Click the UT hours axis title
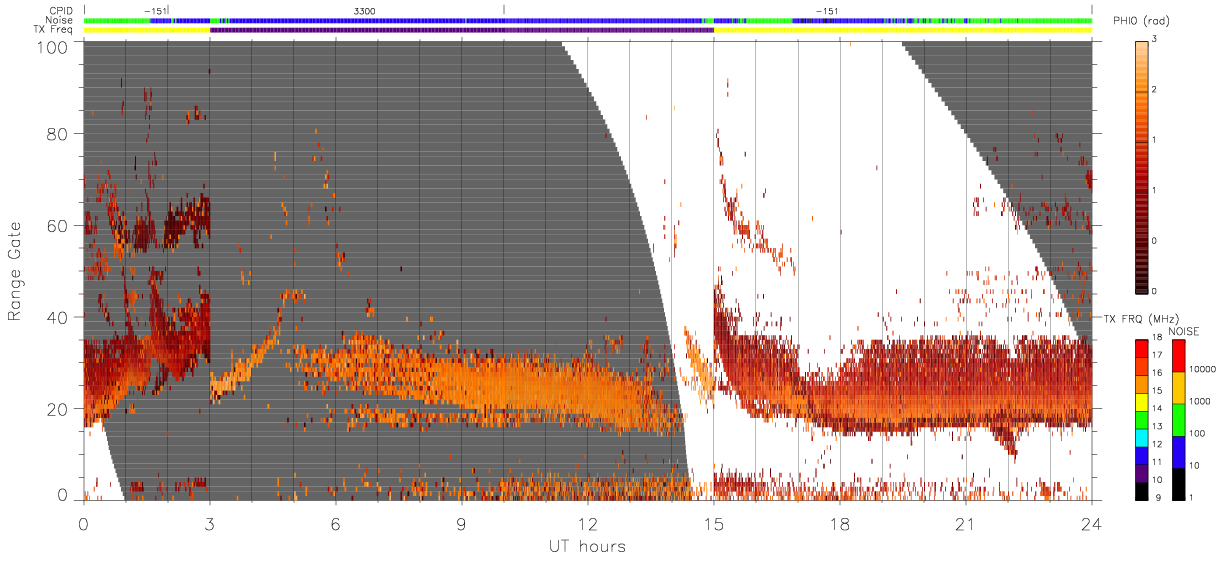Image resolution: width=1228 pixels, height=567 pixels. (587, 546)
